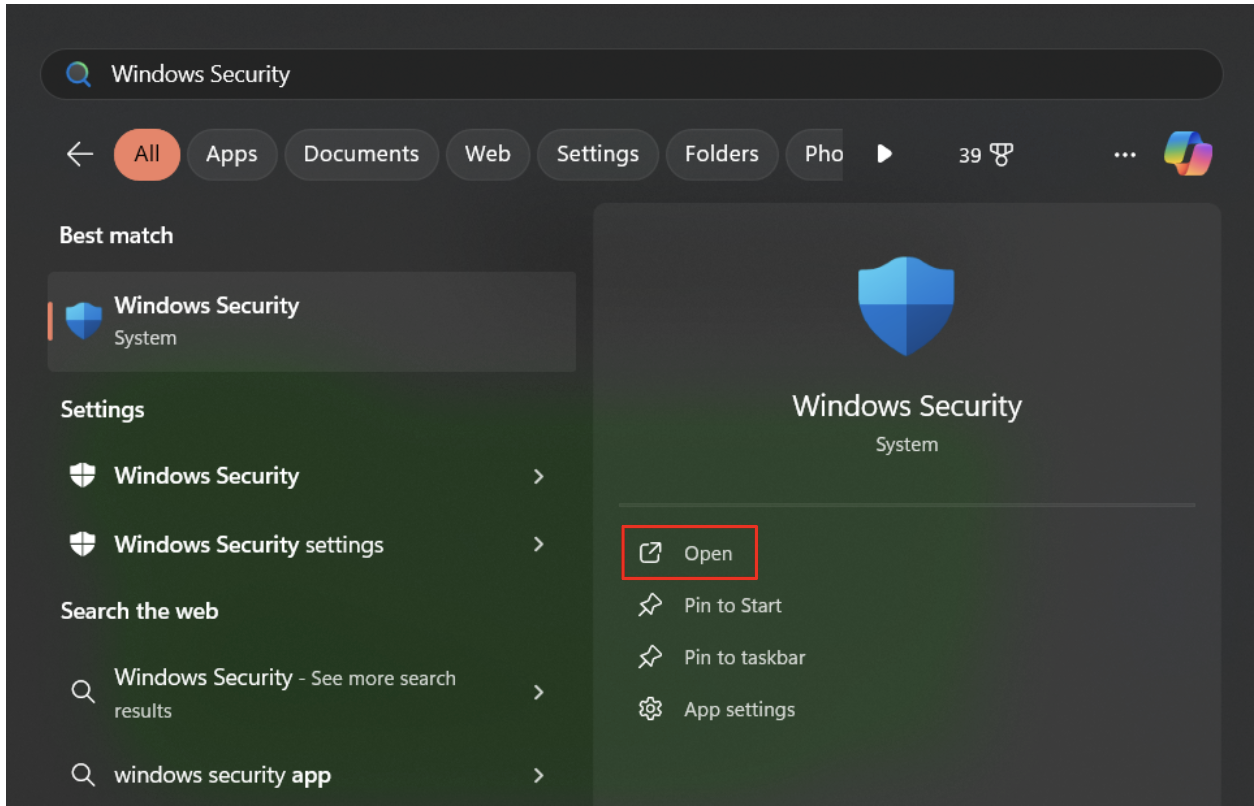
Task: Select the web search magnifier icon
Action: (x=83, y=692)
